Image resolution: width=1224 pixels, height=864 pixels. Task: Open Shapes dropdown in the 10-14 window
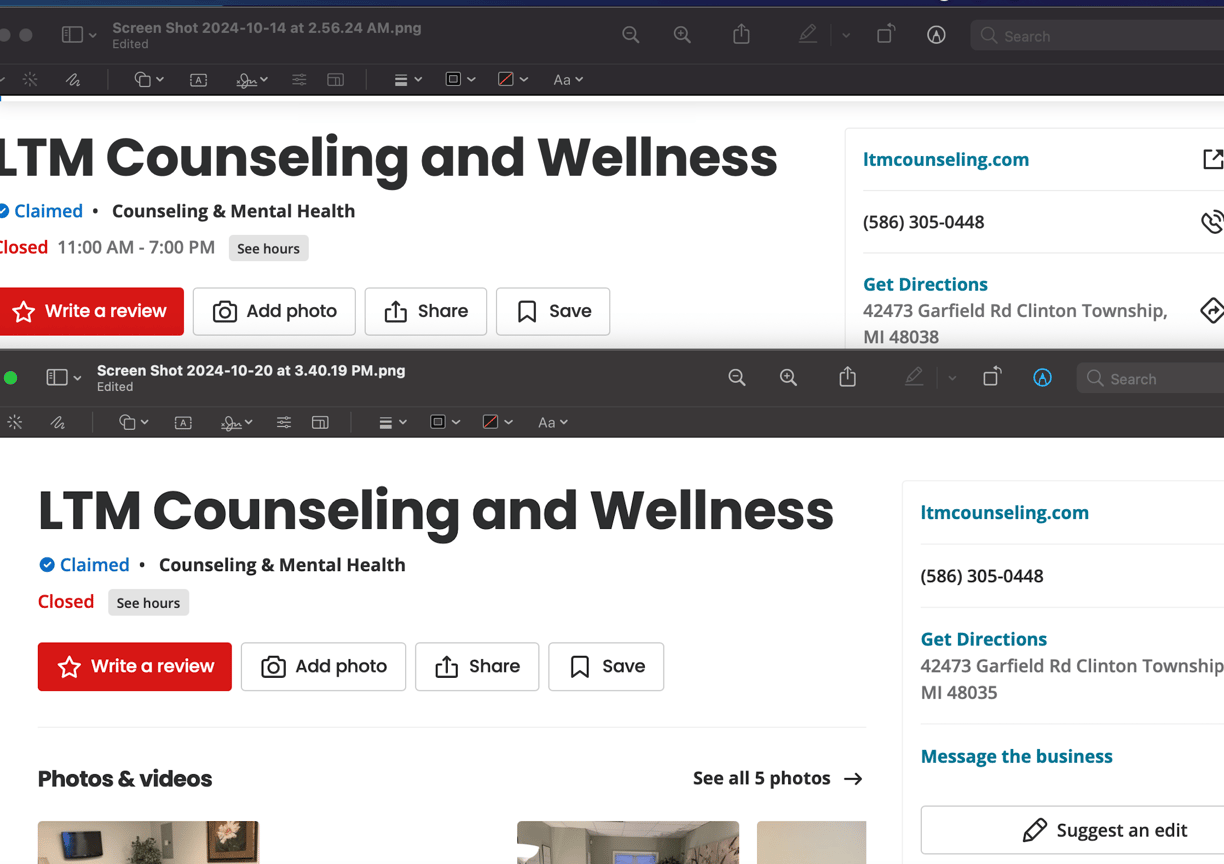(149, 80)
